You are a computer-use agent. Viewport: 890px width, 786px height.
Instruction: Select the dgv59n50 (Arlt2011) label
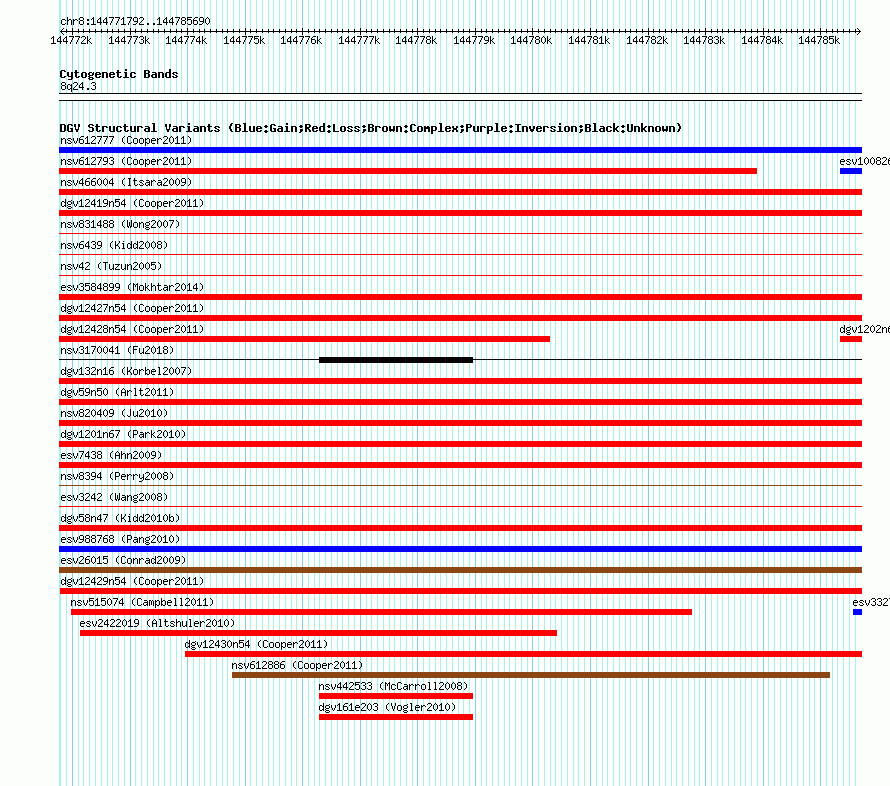pos(117,392)
